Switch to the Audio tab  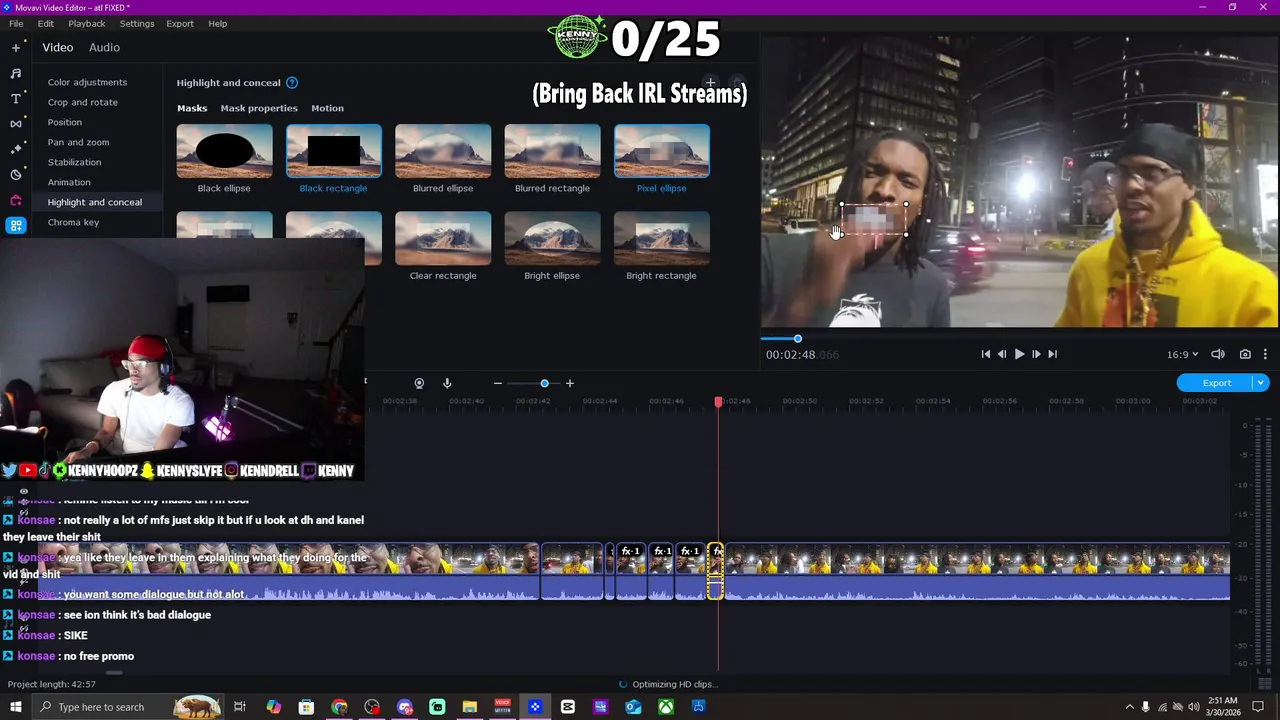tap(104, 47)
